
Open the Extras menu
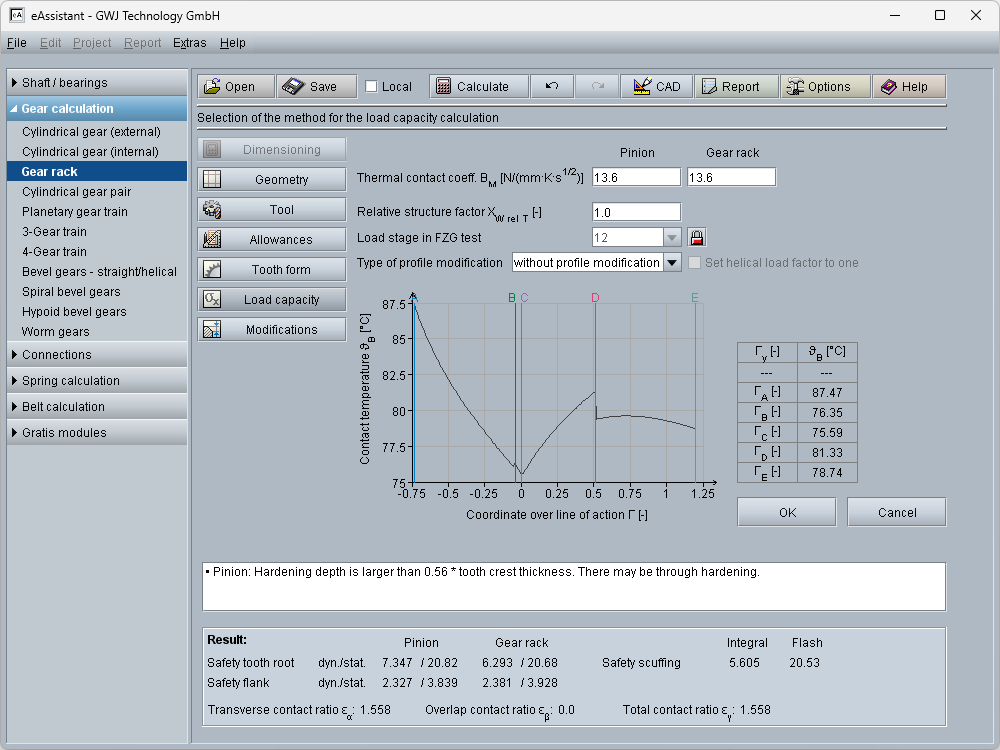click(189, 43)
